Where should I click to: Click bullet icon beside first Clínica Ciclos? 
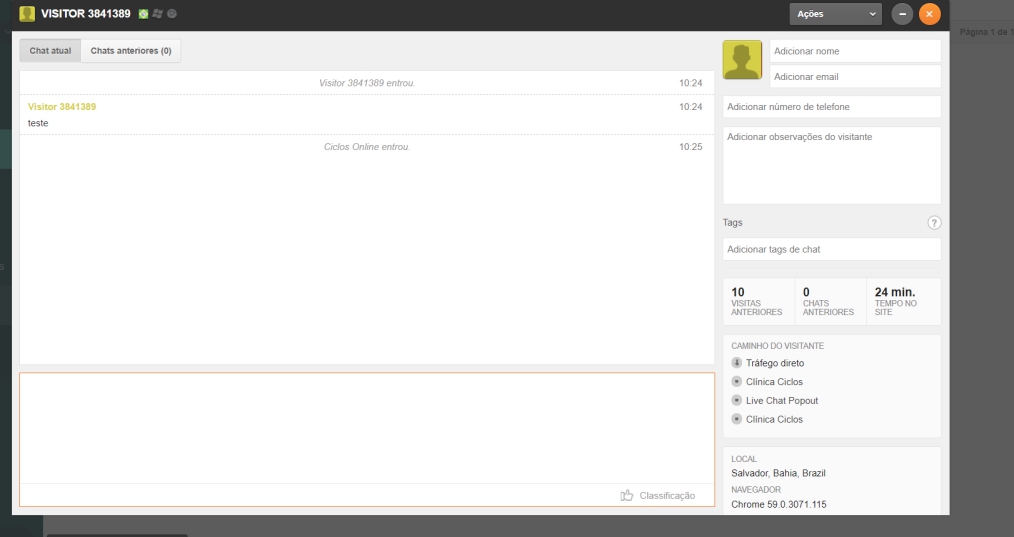click(x=737, y=382)
